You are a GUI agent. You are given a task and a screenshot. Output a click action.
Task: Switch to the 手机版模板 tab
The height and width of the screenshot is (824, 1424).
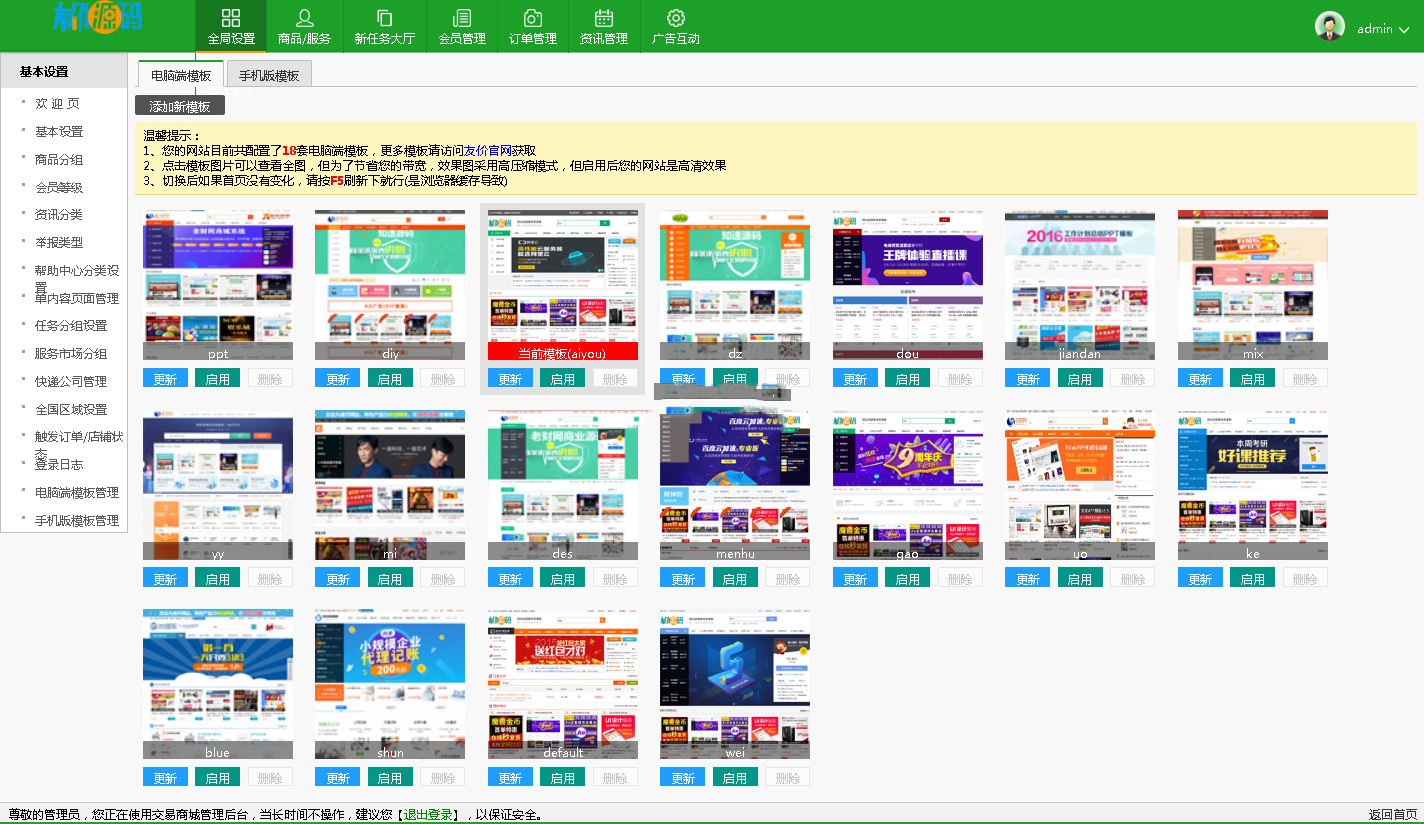(x=269, y=75)
